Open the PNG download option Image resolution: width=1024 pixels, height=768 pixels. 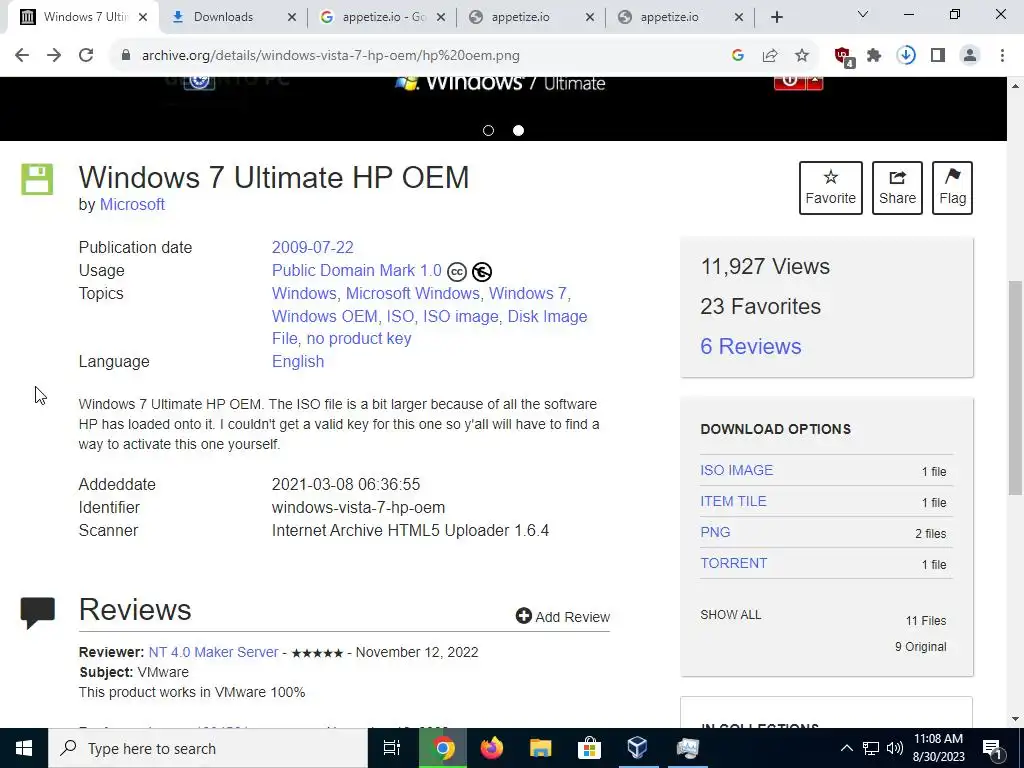pyautogui.click(x=715, y=532)
